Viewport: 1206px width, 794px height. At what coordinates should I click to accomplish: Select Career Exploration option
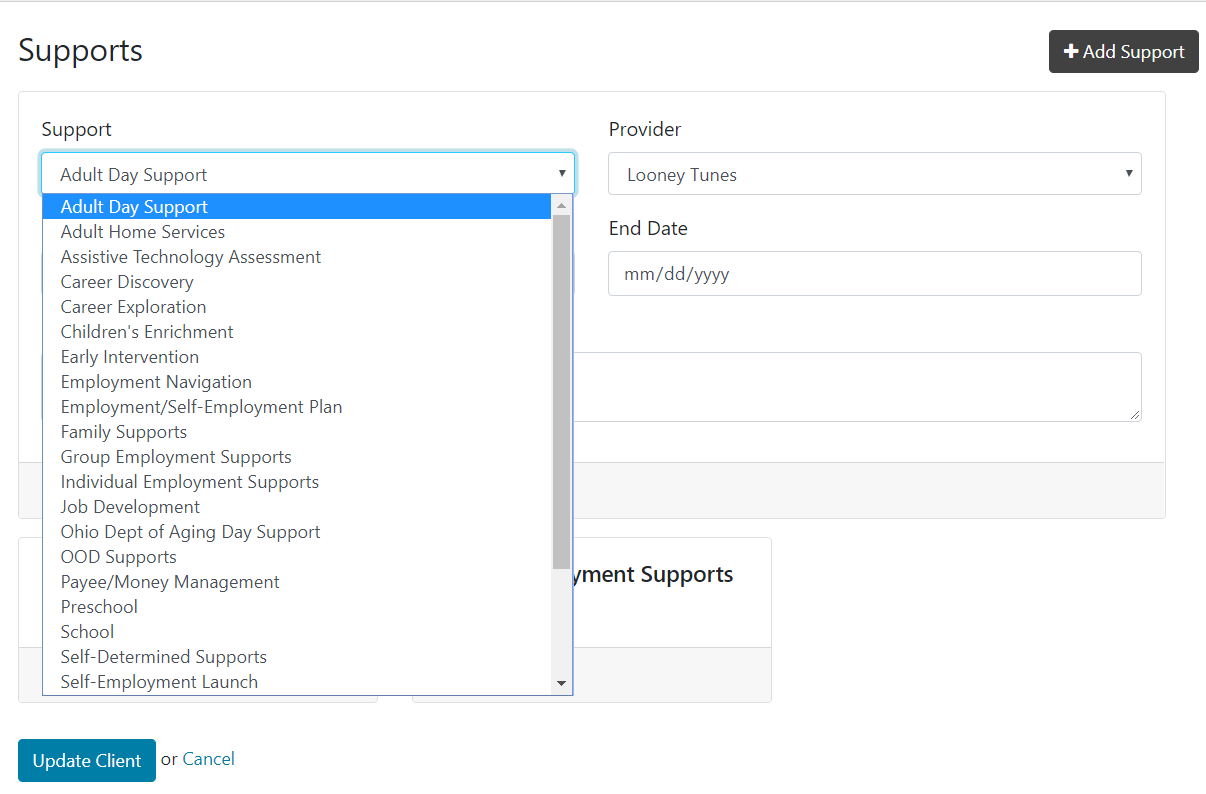pos(133,307)
